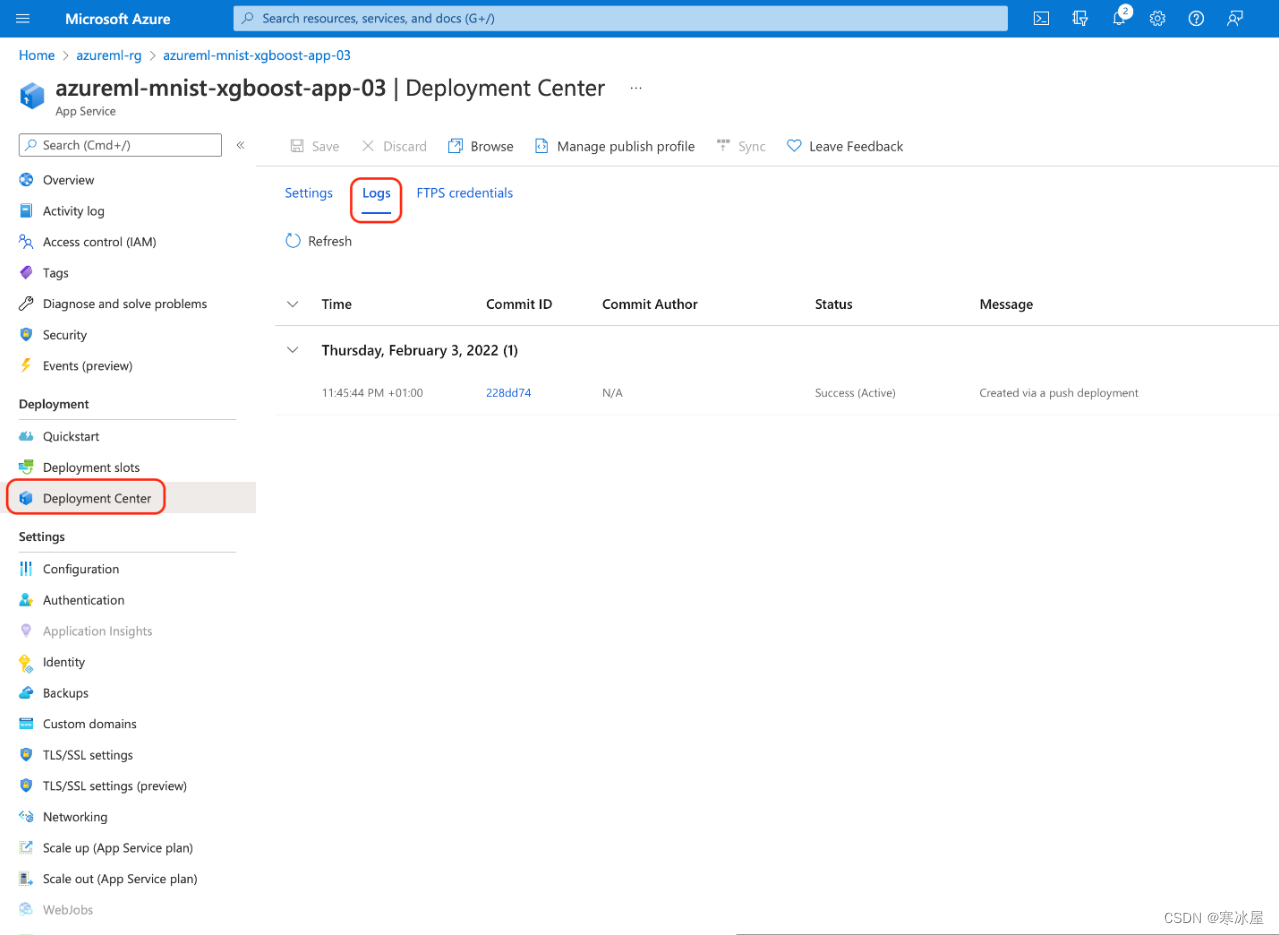
Task: Open portal settings gear
Action: 1157,18
